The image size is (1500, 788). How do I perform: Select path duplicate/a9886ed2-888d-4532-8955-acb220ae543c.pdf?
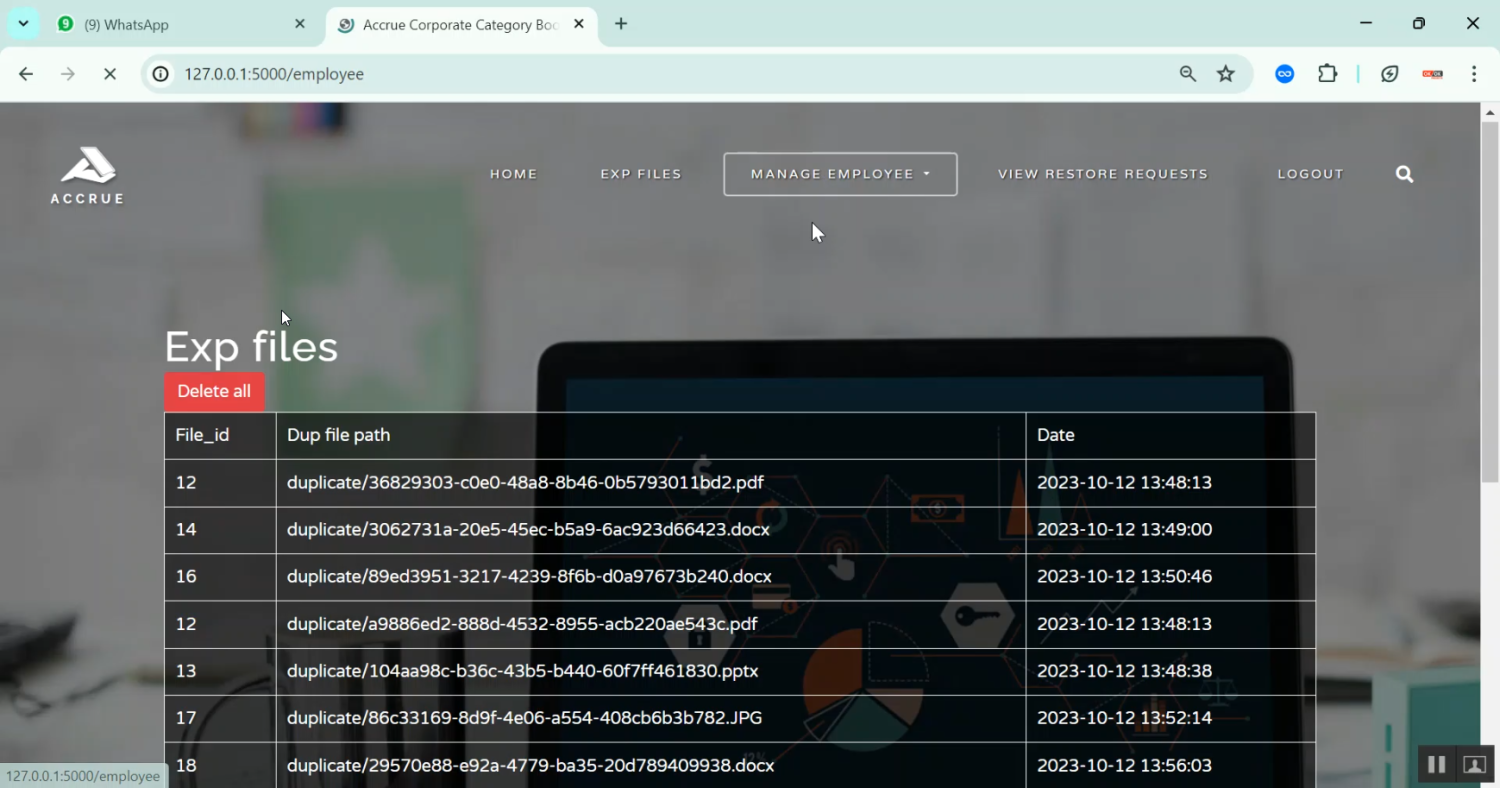[x=522, y=623]
